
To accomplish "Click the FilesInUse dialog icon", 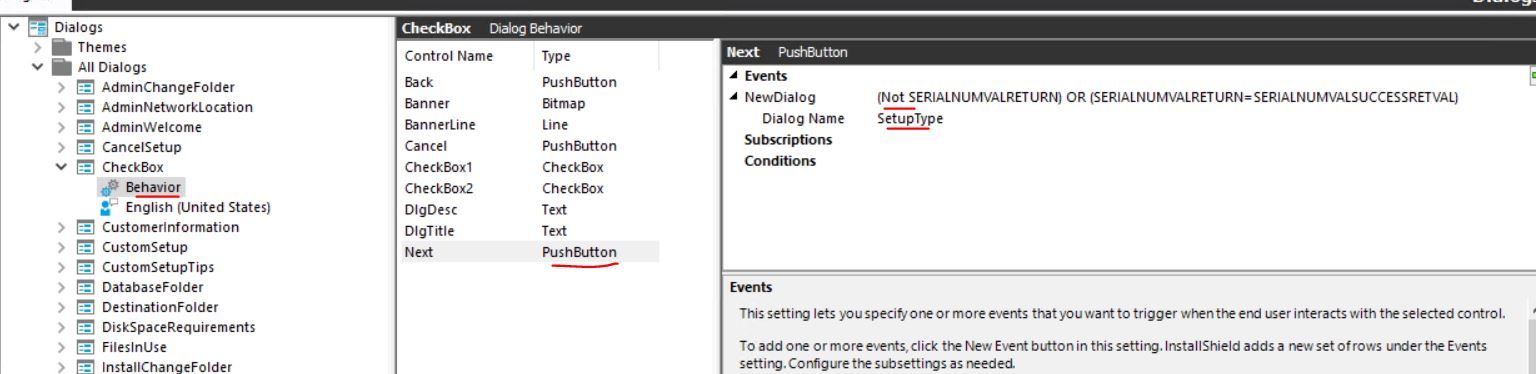I will coord(87,347).
